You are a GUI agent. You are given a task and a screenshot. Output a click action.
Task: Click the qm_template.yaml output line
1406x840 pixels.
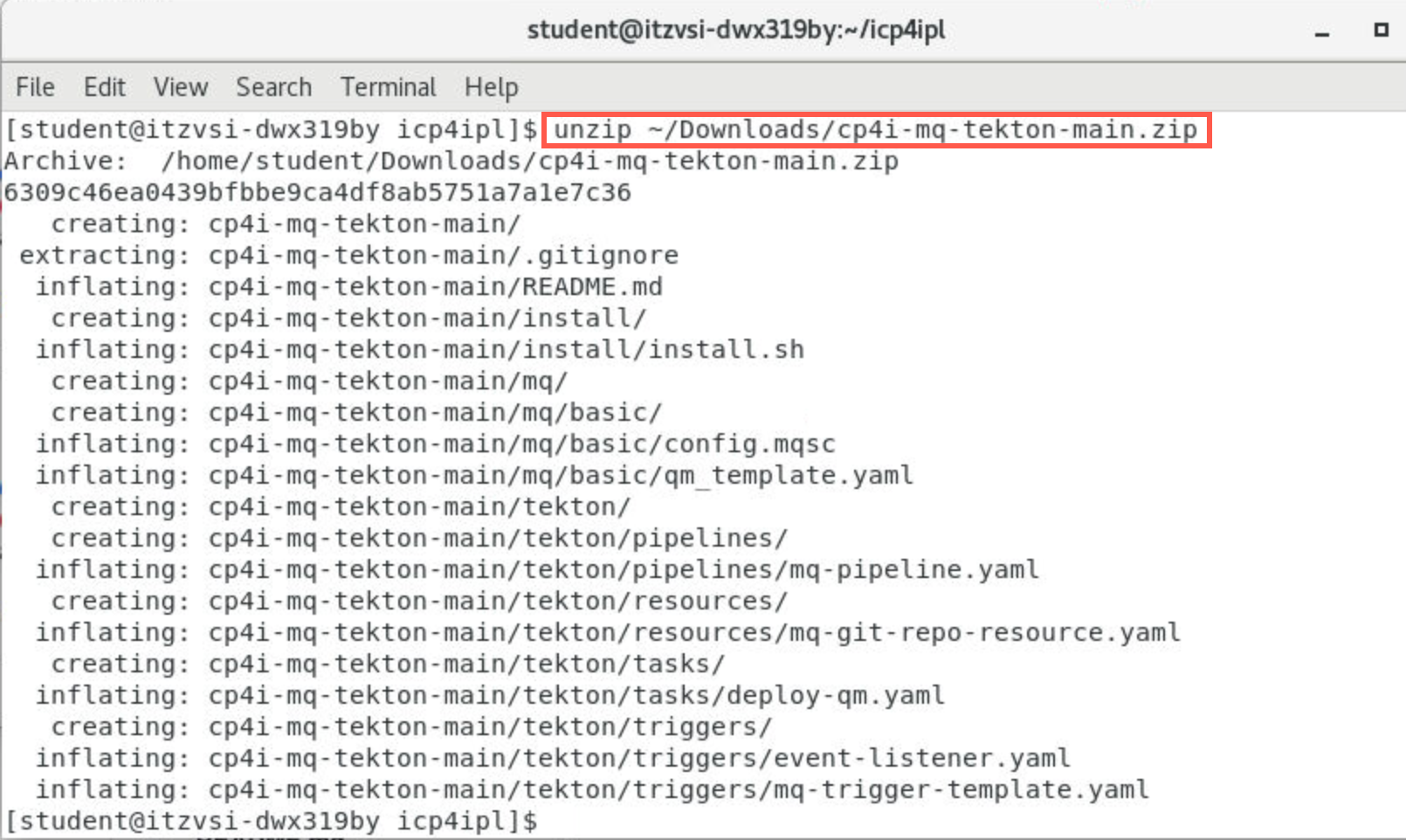pyautogui.click(x=474, y=476)
